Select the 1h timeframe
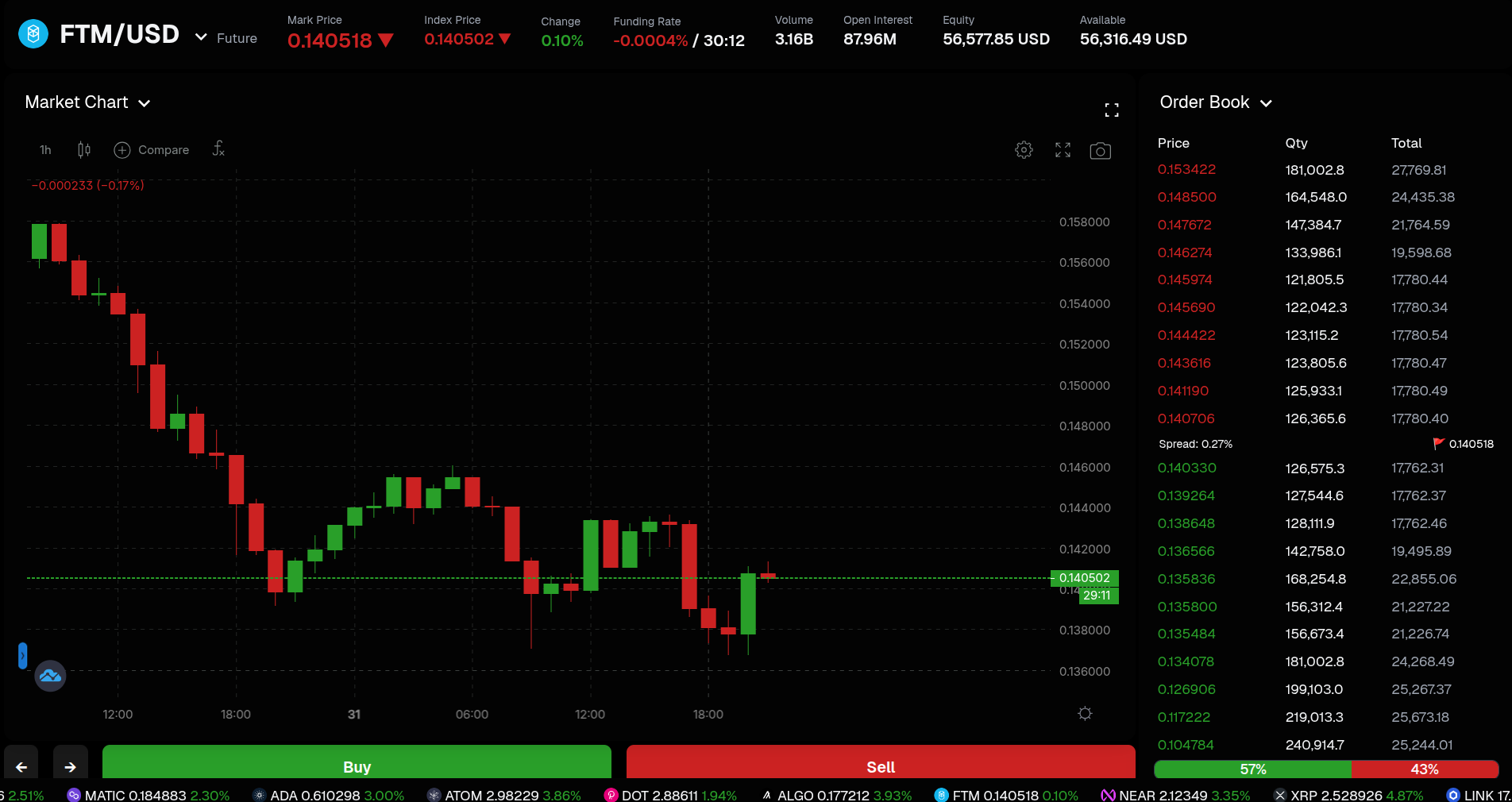Screen dimensions: 1512x802 [x=44, y=150]
